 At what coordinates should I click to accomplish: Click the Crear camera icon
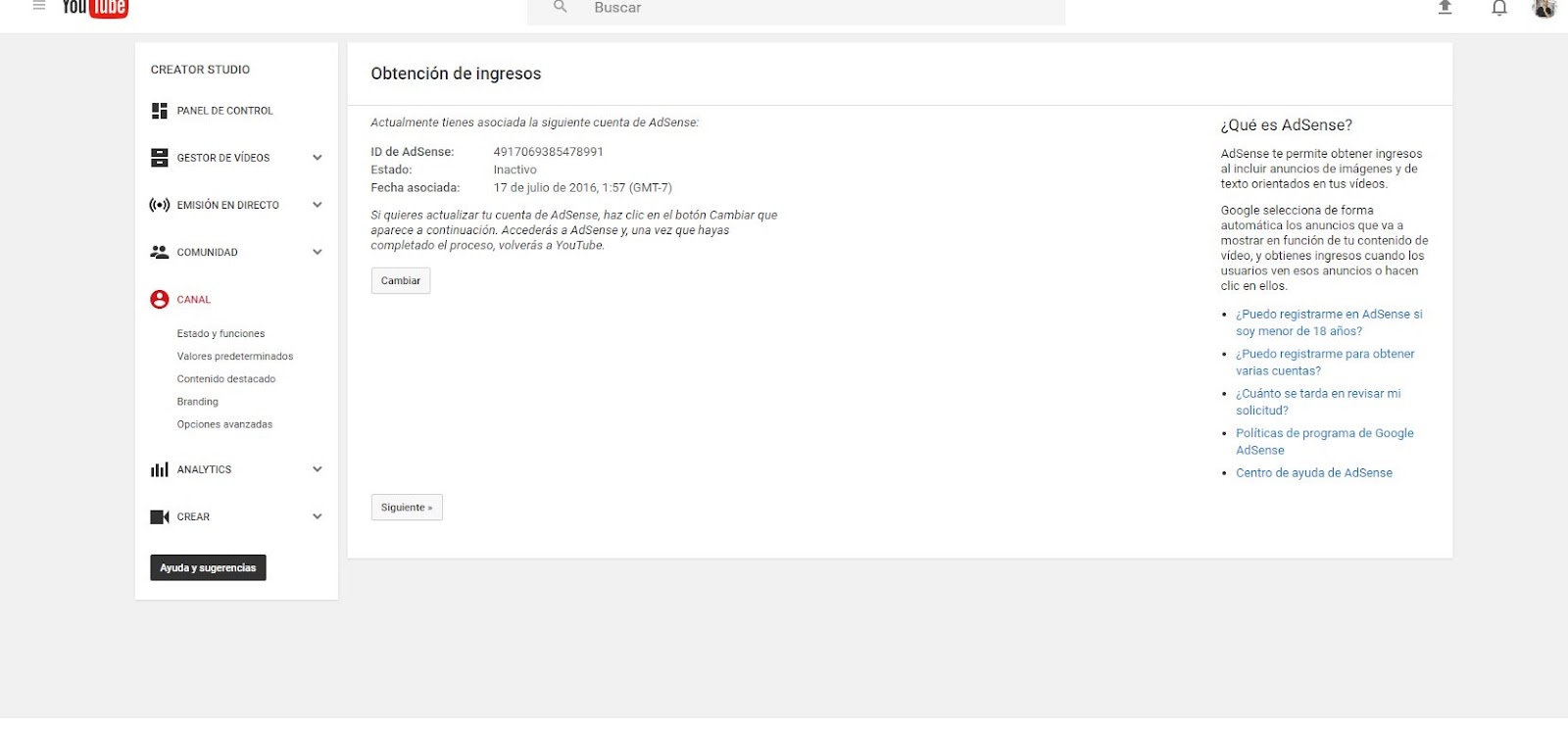click(x=159, y=517)
